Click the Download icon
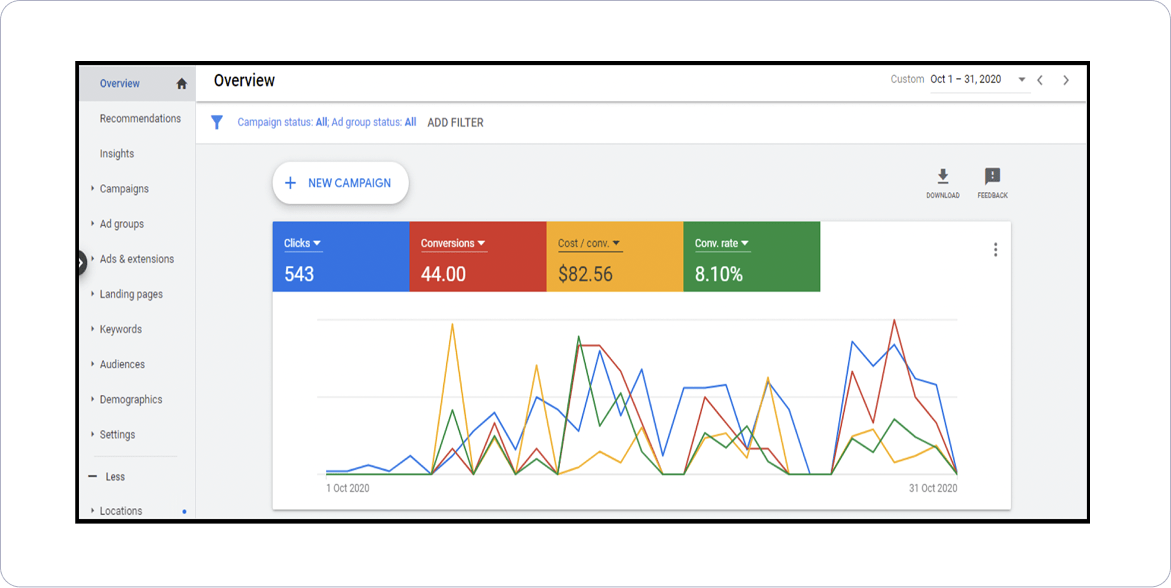 tap(942, 177)
